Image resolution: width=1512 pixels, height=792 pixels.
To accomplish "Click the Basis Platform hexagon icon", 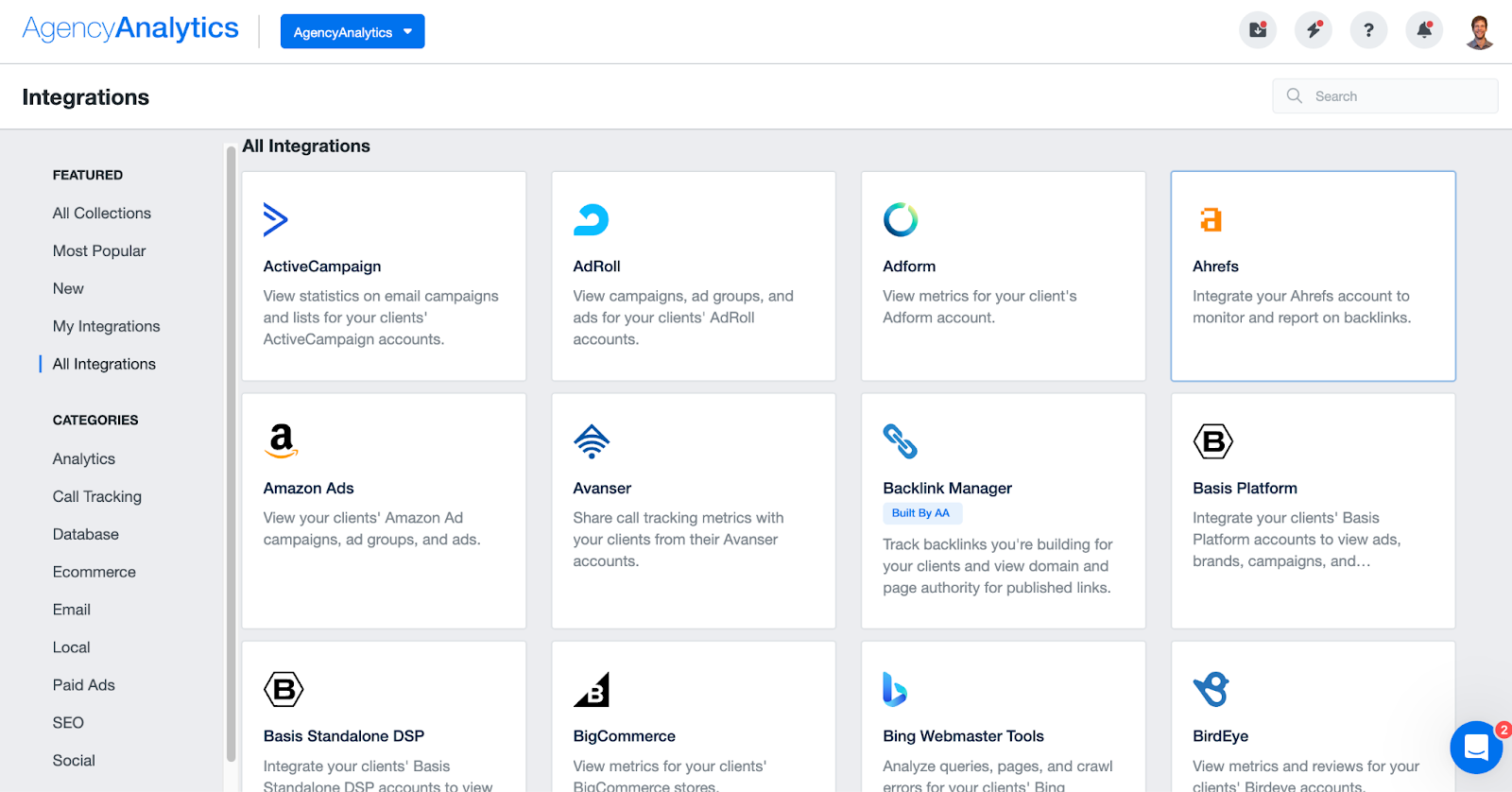I will click(x=1213, y=441).
